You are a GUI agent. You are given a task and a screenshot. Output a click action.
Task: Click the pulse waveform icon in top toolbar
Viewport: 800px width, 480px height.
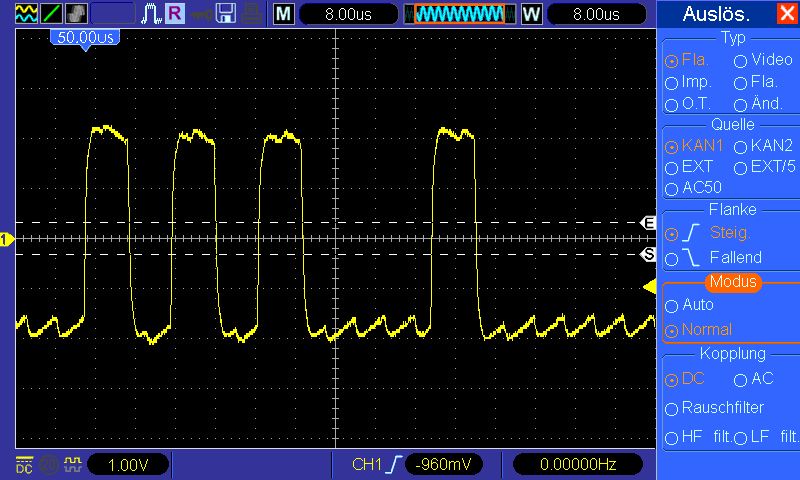(151, 14)
